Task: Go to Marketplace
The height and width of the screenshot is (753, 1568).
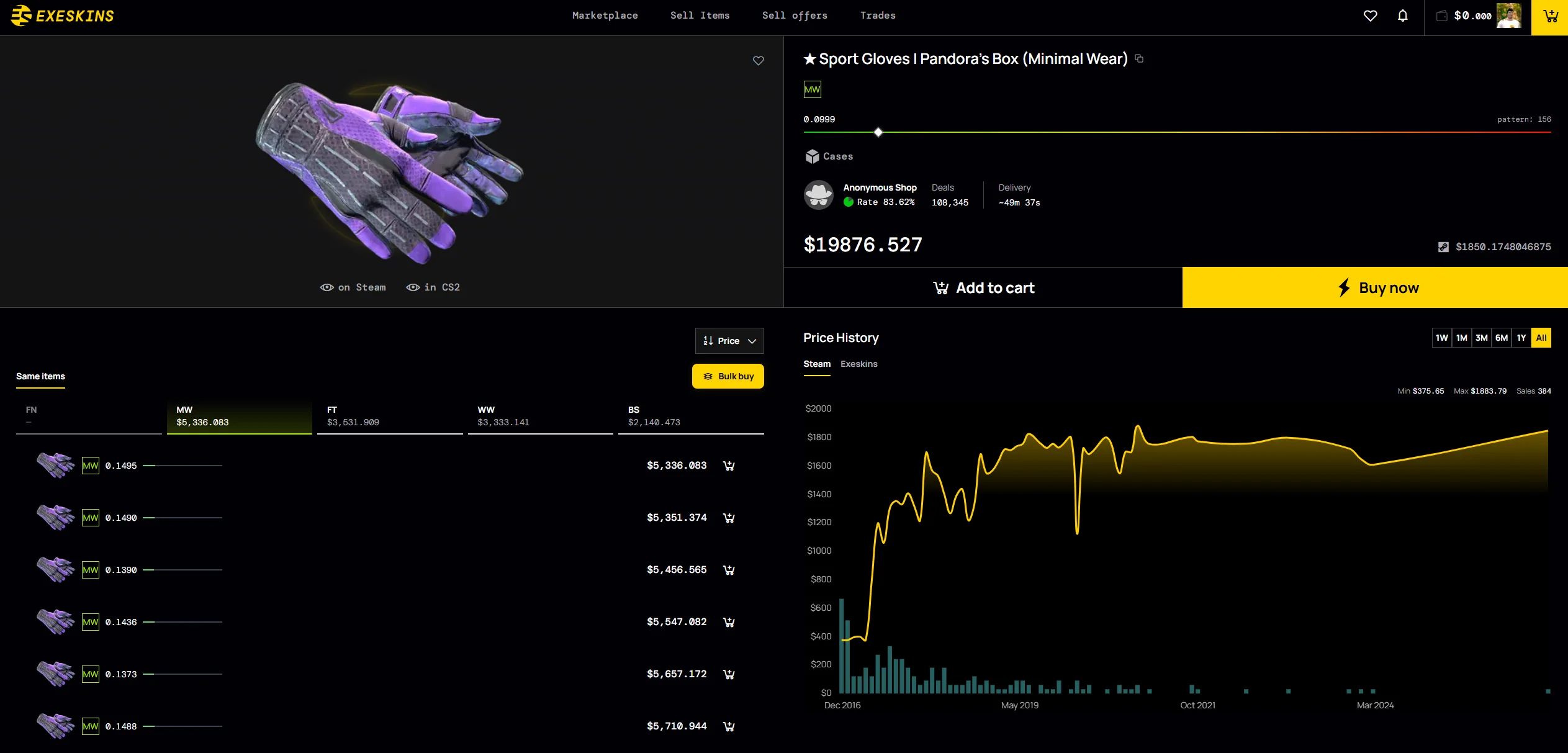Action: tap(605, 16)
